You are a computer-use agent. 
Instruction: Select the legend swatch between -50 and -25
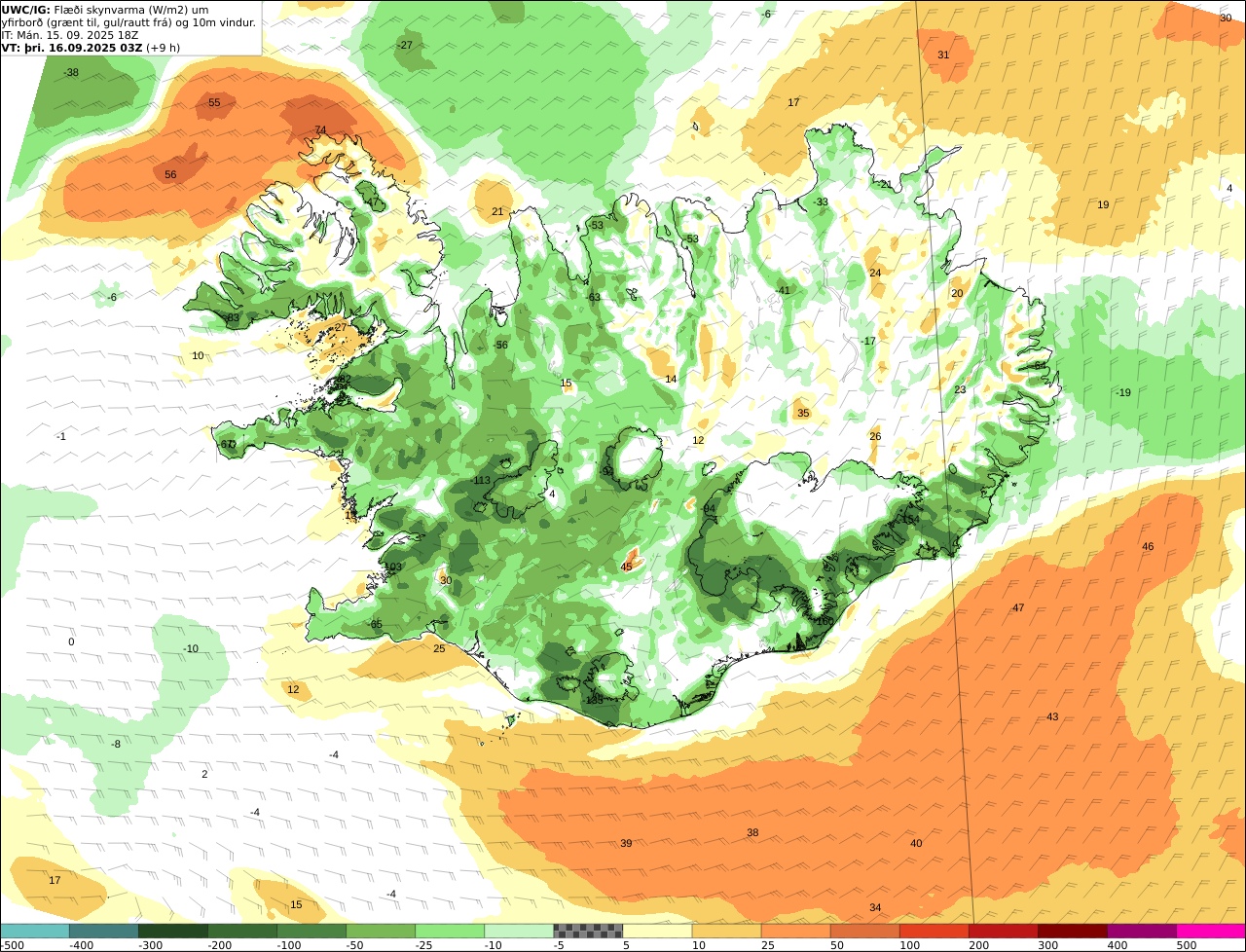[381, 931]
